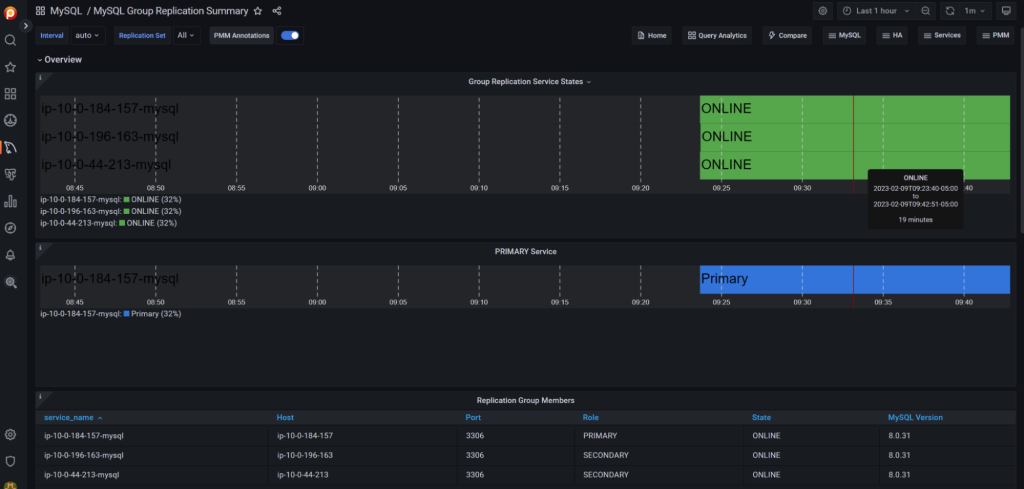Open the Interval auto dropdown

pyautogui.click(x=88, y=35)
